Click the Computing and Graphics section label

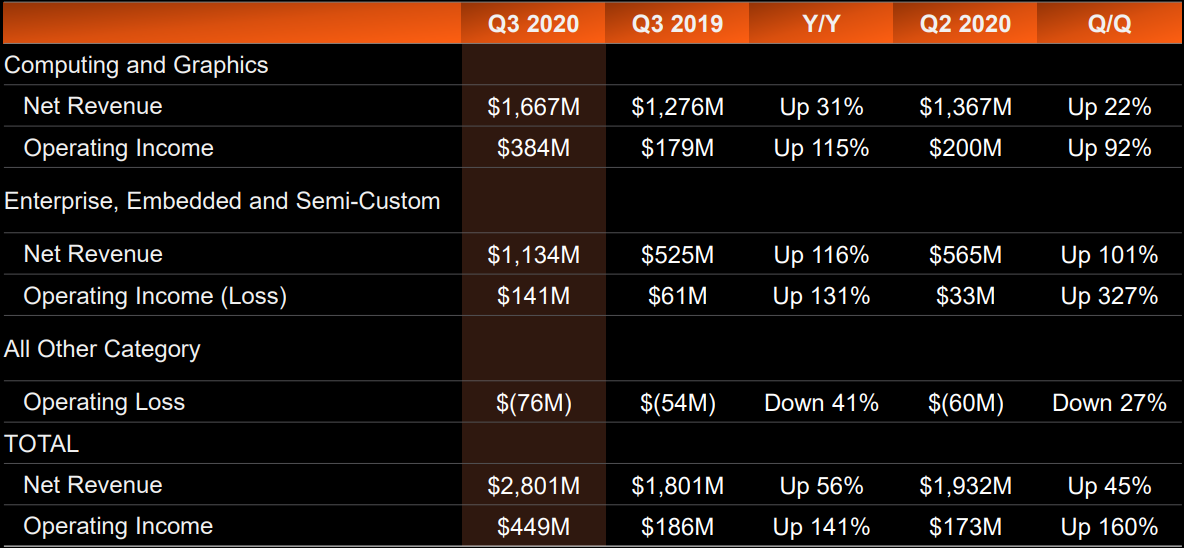(x=136, y=65)
